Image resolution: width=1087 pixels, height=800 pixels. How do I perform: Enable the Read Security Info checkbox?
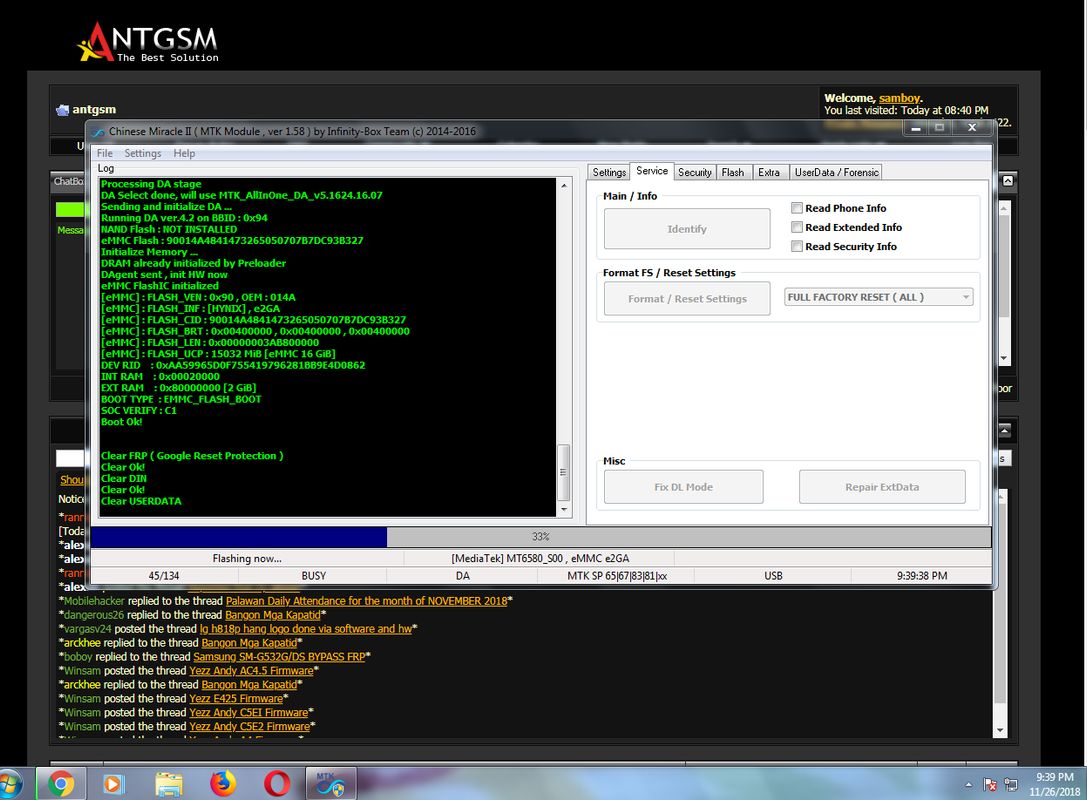797,246
